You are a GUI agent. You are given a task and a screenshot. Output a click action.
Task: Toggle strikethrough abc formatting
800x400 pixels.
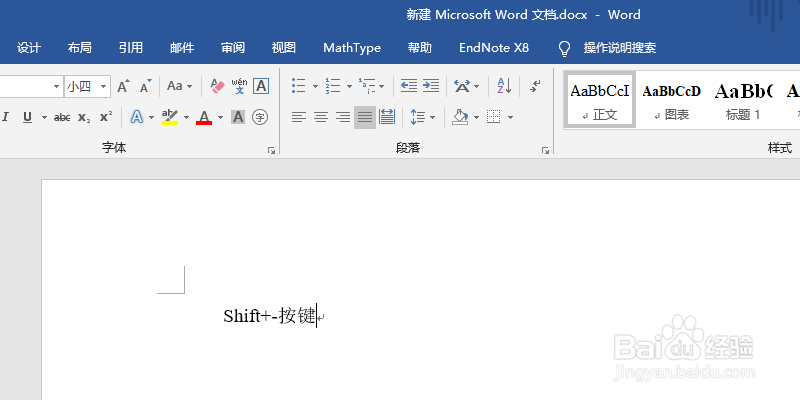click(62, 117)
